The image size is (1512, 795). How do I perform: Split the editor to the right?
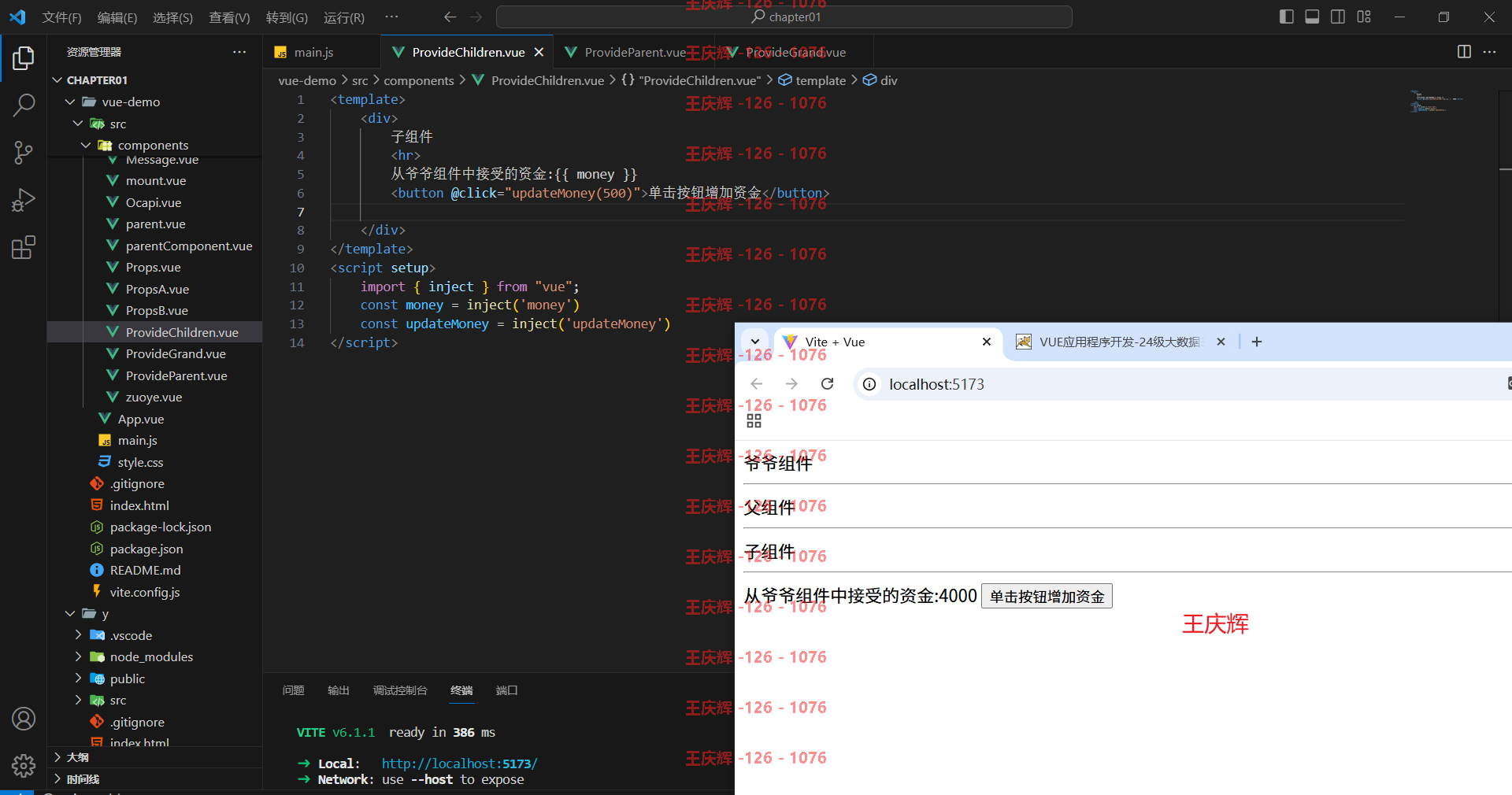tap(1464, 51)
